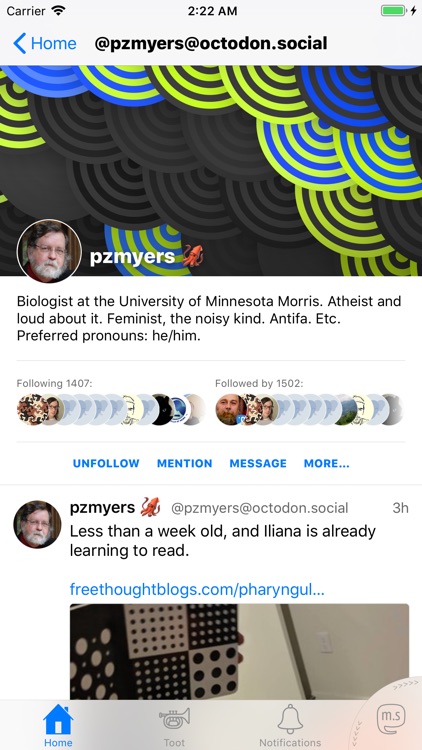The image size is (422, 750).
Task: Open the post's dotted pattern image
Action: (x=239, y=651)
